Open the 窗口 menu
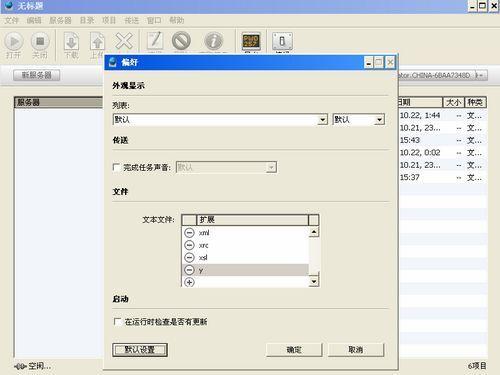Viewport: 500px width, 375px height. (x=154, y=20)
